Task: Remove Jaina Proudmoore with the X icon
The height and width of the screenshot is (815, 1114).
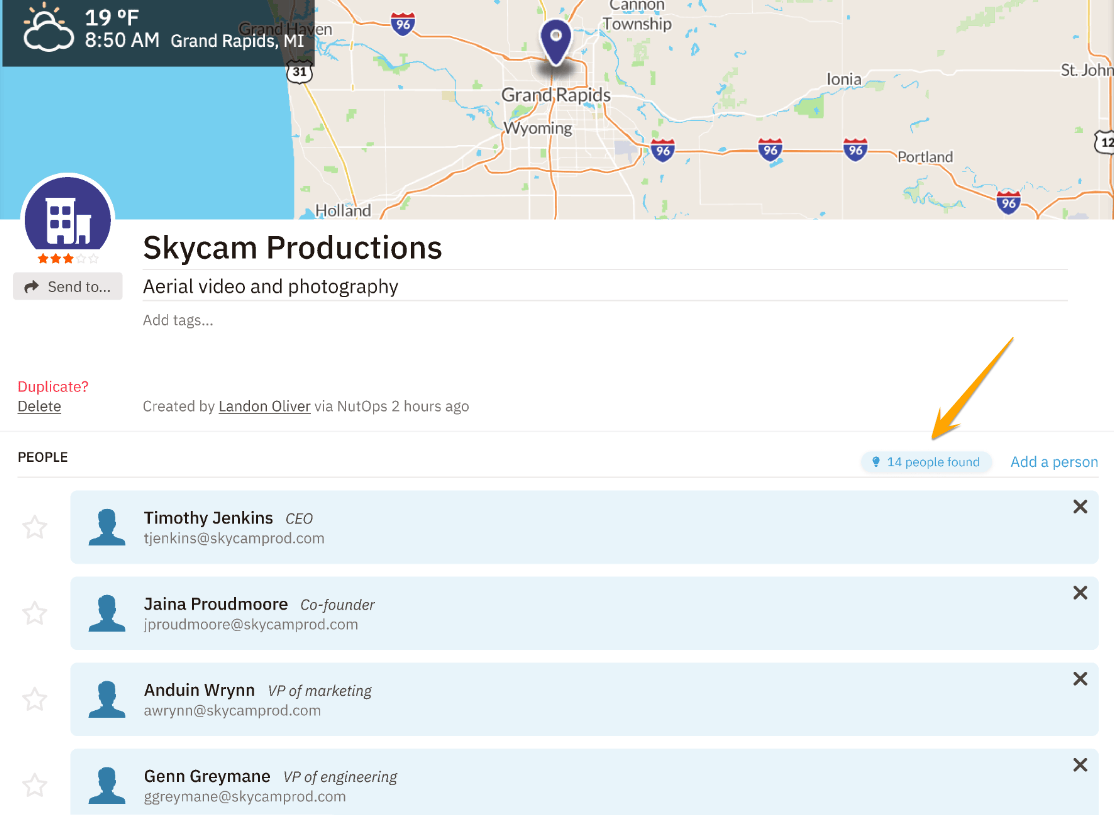Action: [x=1080, y=593]
